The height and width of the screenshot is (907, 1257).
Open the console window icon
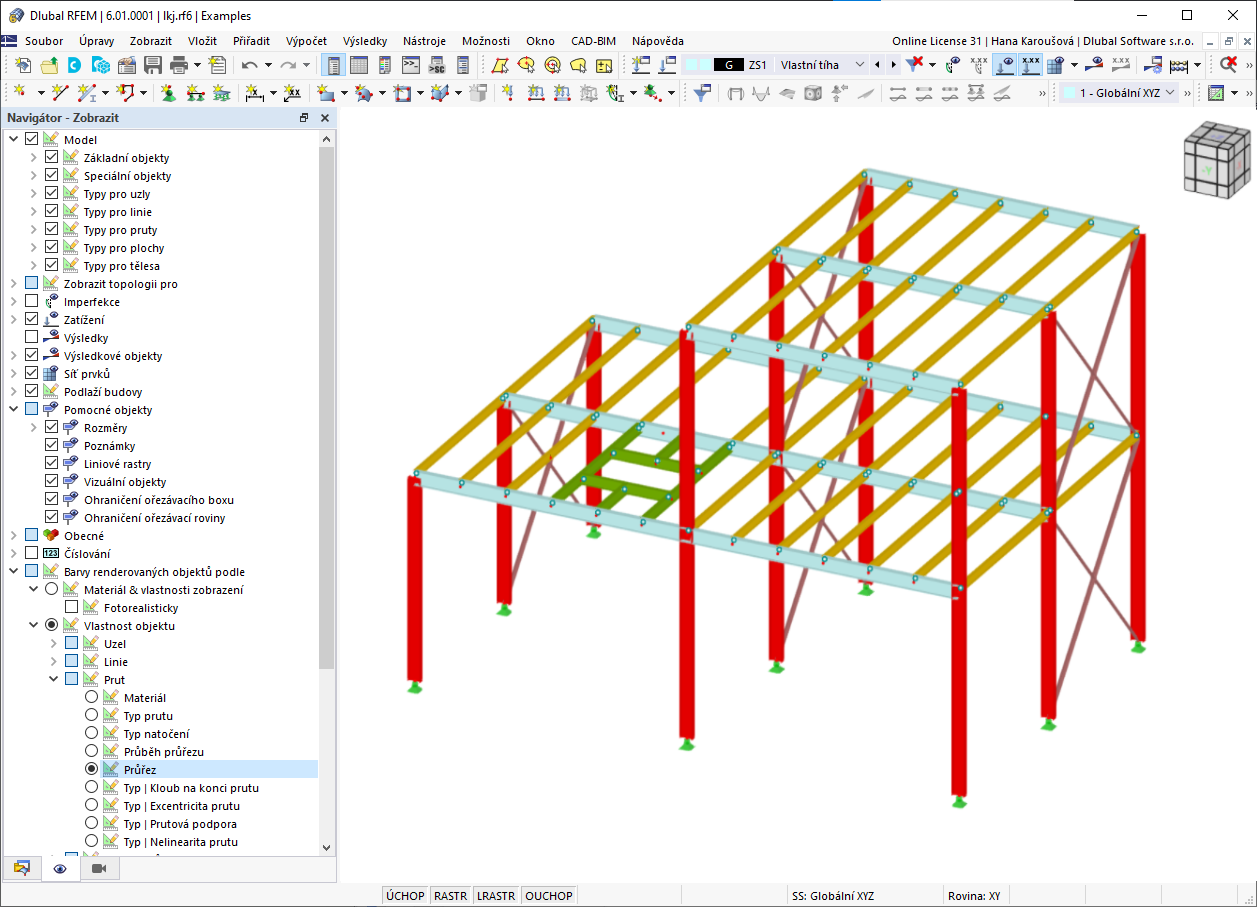click(410, 65)
